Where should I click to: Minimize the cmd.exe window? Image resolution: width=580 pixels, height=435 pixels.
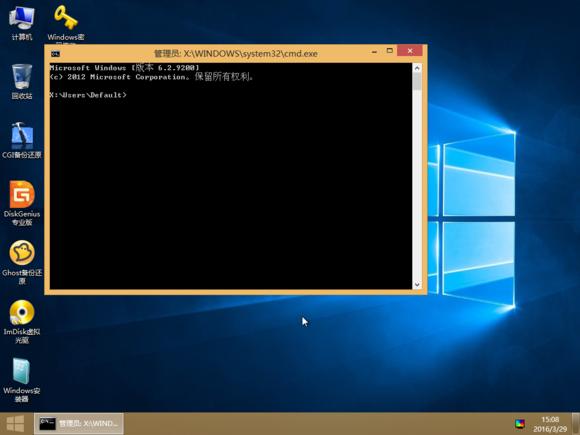[374, 51]
